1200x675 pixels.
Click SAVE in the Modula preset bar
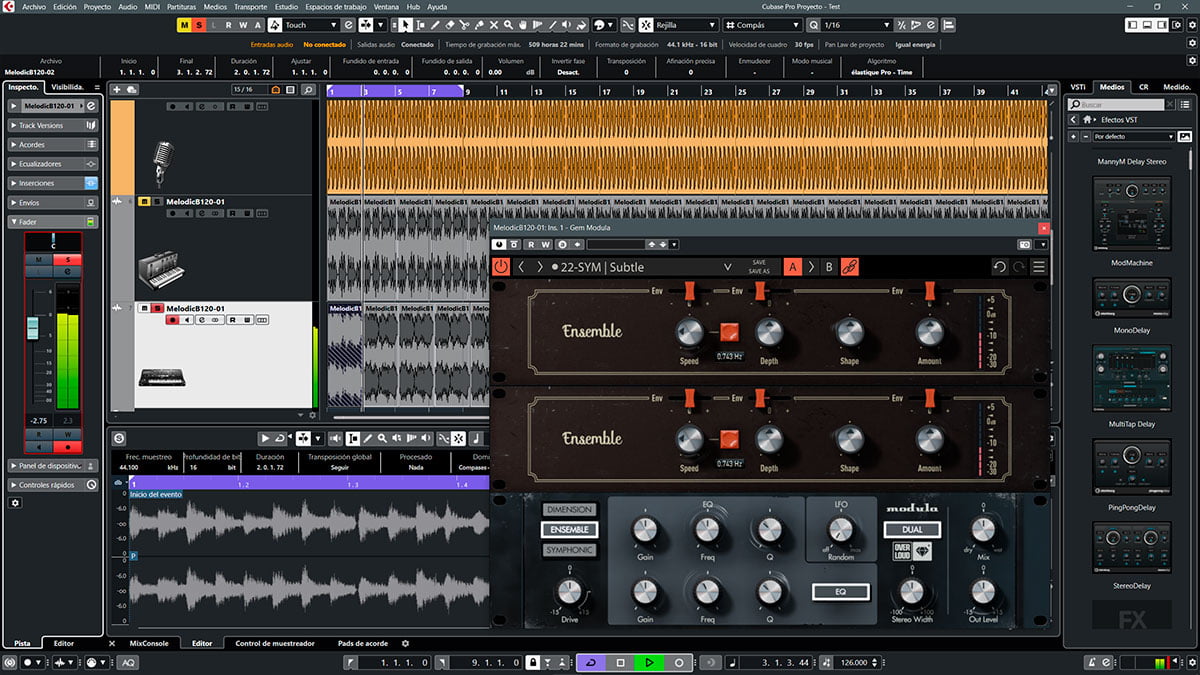tap(759, 263)
